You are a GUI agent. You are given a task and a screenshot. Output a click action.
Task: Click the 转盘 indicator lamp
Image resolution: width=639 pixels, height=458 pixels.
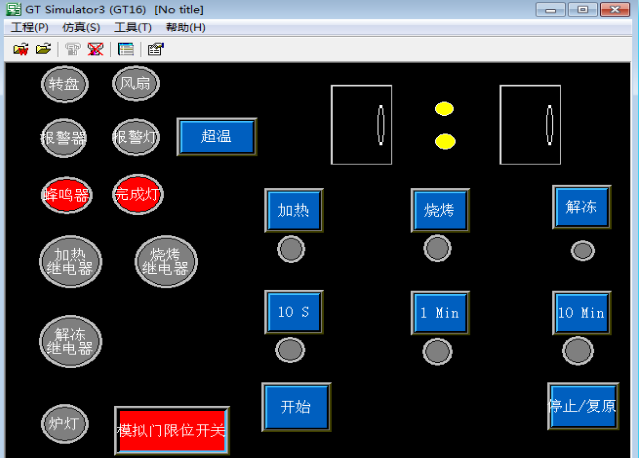65,84
